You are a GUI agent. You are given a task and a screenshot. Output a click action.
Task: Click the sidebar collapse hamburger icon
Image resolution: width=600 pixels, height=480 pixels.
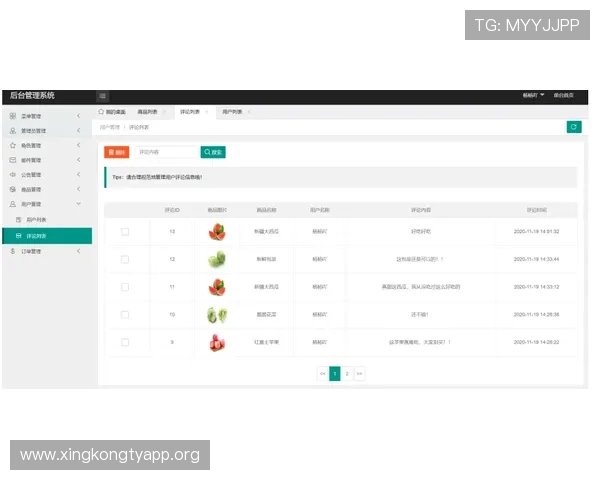pos(102,96)
